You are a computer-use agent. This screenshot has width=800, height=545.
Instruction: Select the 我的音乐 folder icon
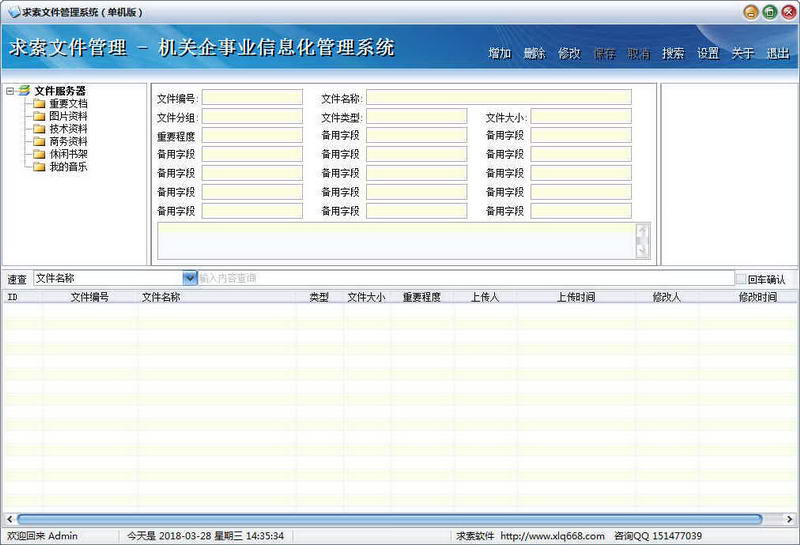(x=39, y=166)
